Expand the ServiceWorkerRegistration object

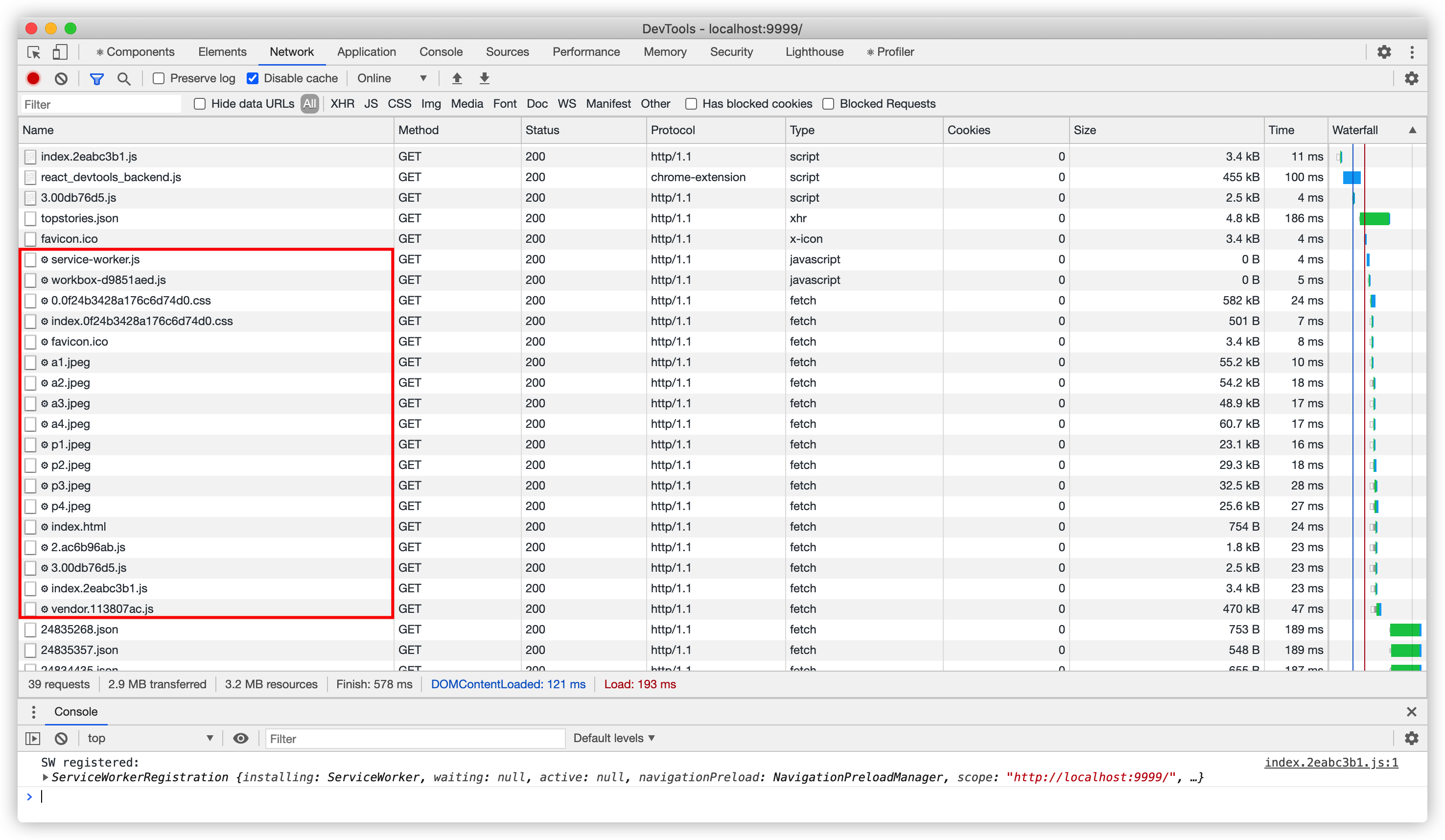(x=46, y=777)
